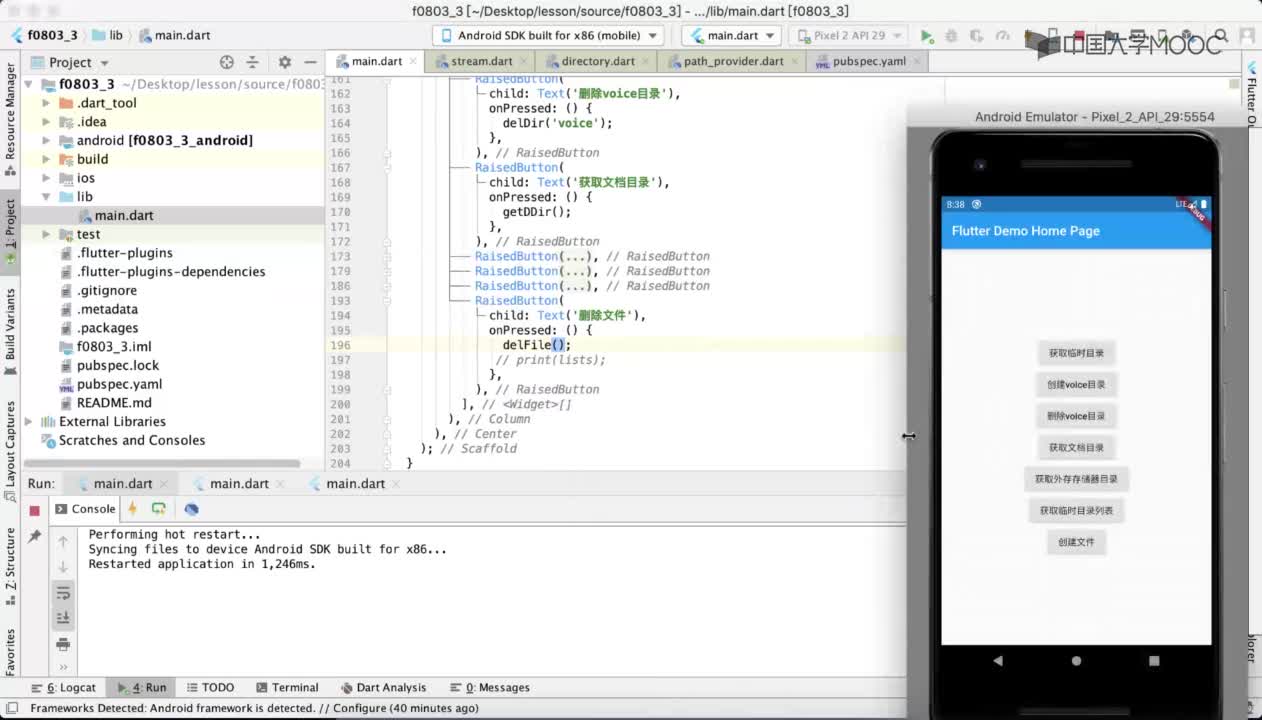Open DevTools icon in Run toolbar
The image size is (1262, 720).
tap(191, 509)
